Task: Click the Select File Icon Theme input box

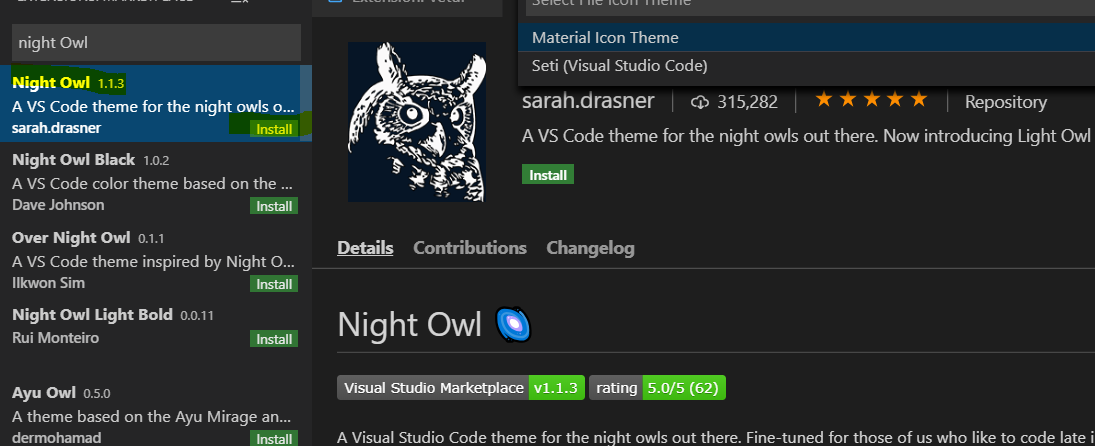Action: [810, 6]
